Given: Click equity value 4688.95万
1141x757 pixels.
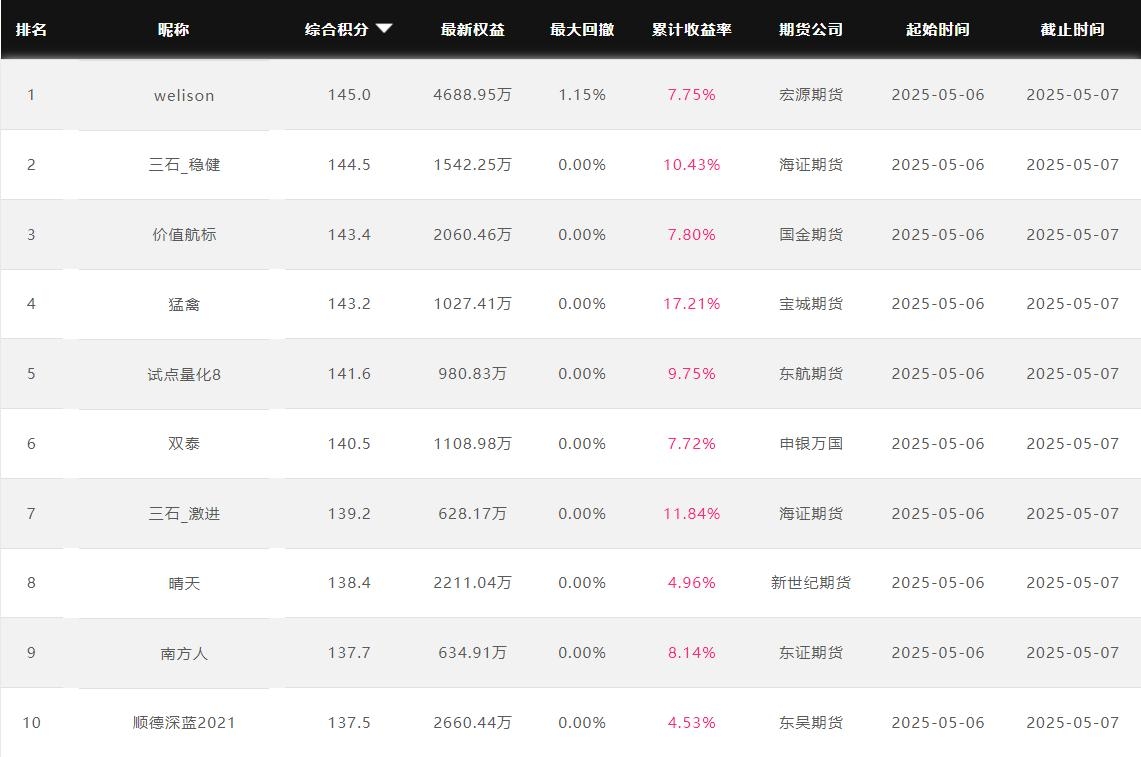Looking at the screenshot, I should tap(472, 95).
